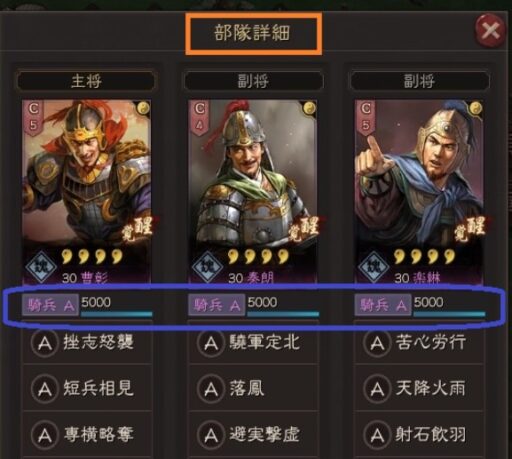Click the yin-yang icon on 楽綝's card
Image resolution: width=512 pixels, height=459 pixels.
pyautogui.click(x=476, y=108)
